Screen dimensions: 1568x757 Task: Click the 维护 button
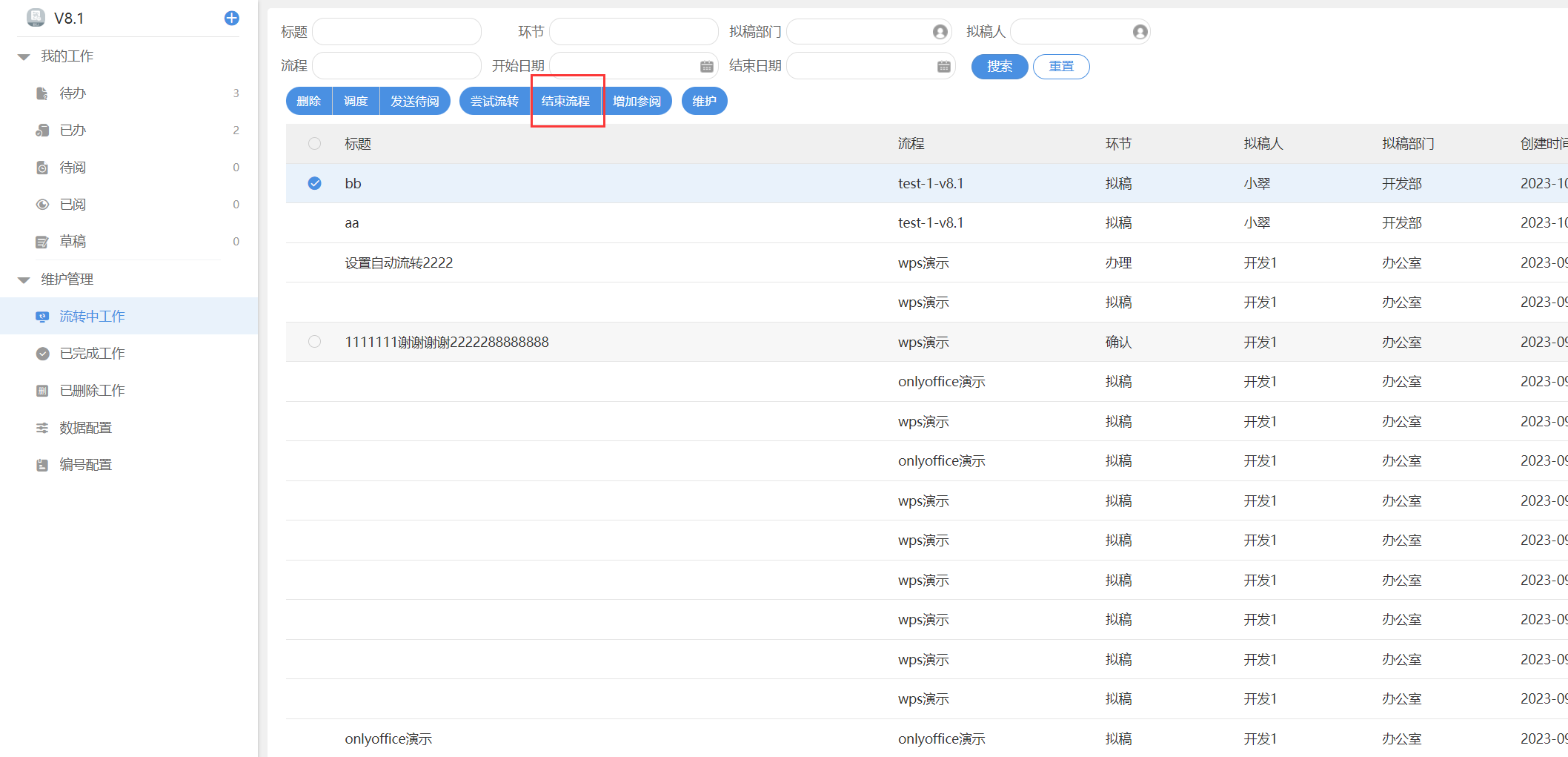[x=704, y=101]
